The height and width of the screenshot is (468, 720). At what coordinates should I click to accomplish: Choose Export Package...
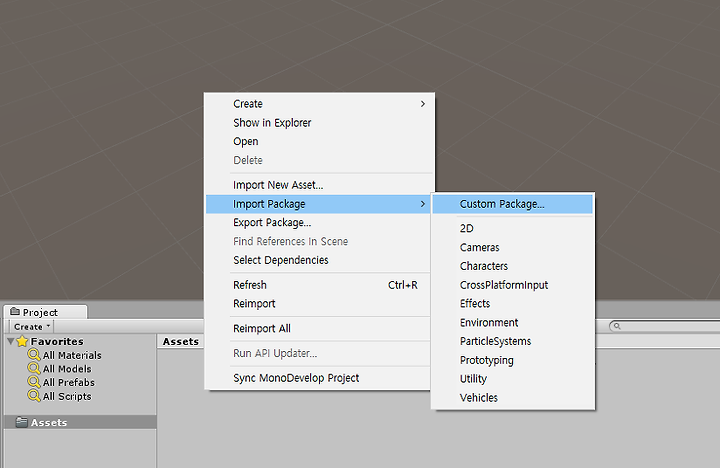click(x=319, y=223)
